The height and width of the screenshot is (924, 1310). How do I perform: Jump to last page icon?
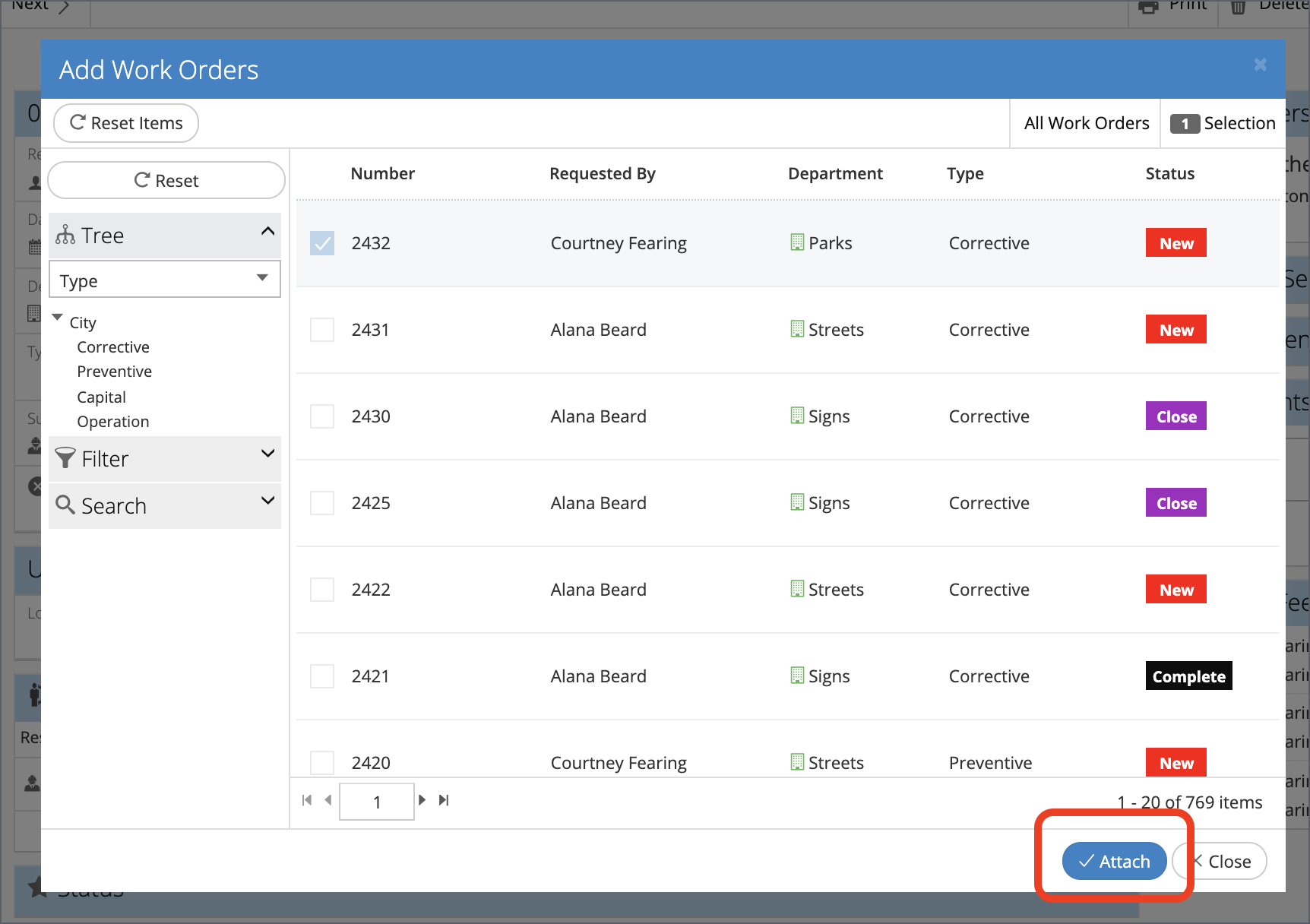coord(444,800)
